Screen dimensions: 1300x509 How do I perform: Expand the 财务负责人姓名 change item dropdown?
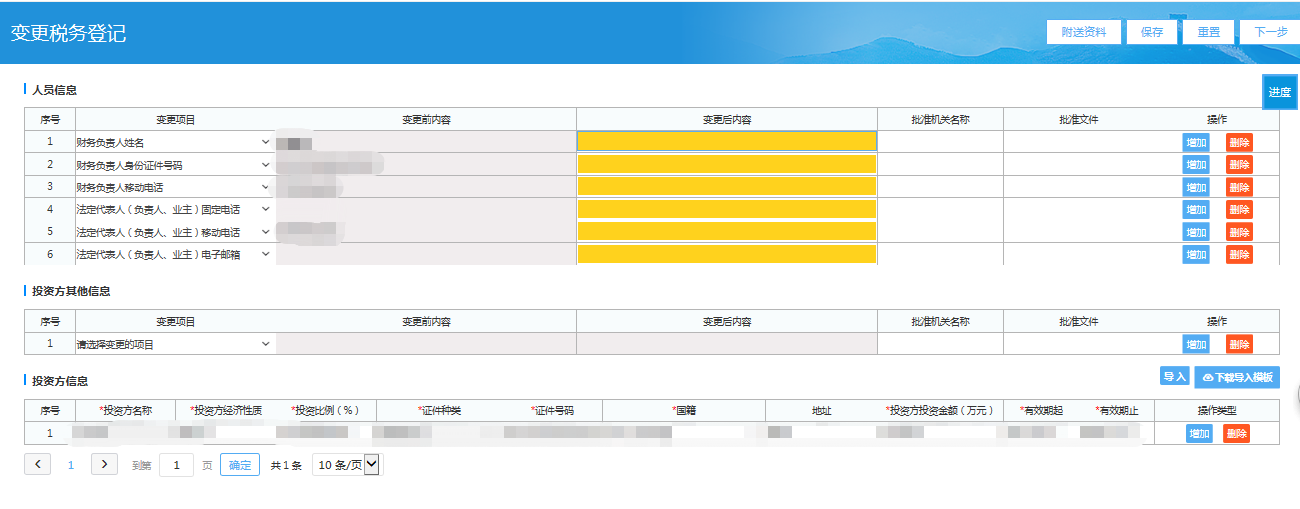(265, 142)
